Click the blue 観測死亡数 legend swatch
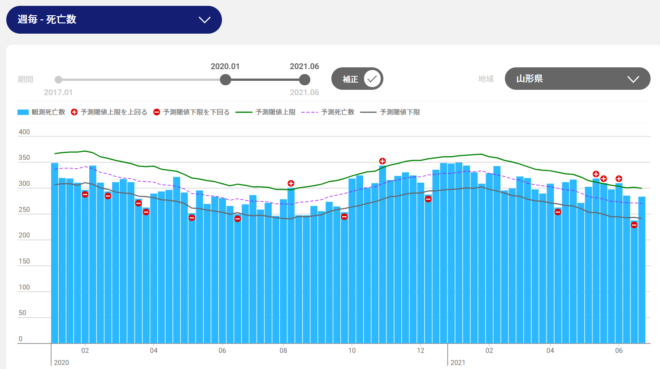The image size is (660, 369). (23, 112)
